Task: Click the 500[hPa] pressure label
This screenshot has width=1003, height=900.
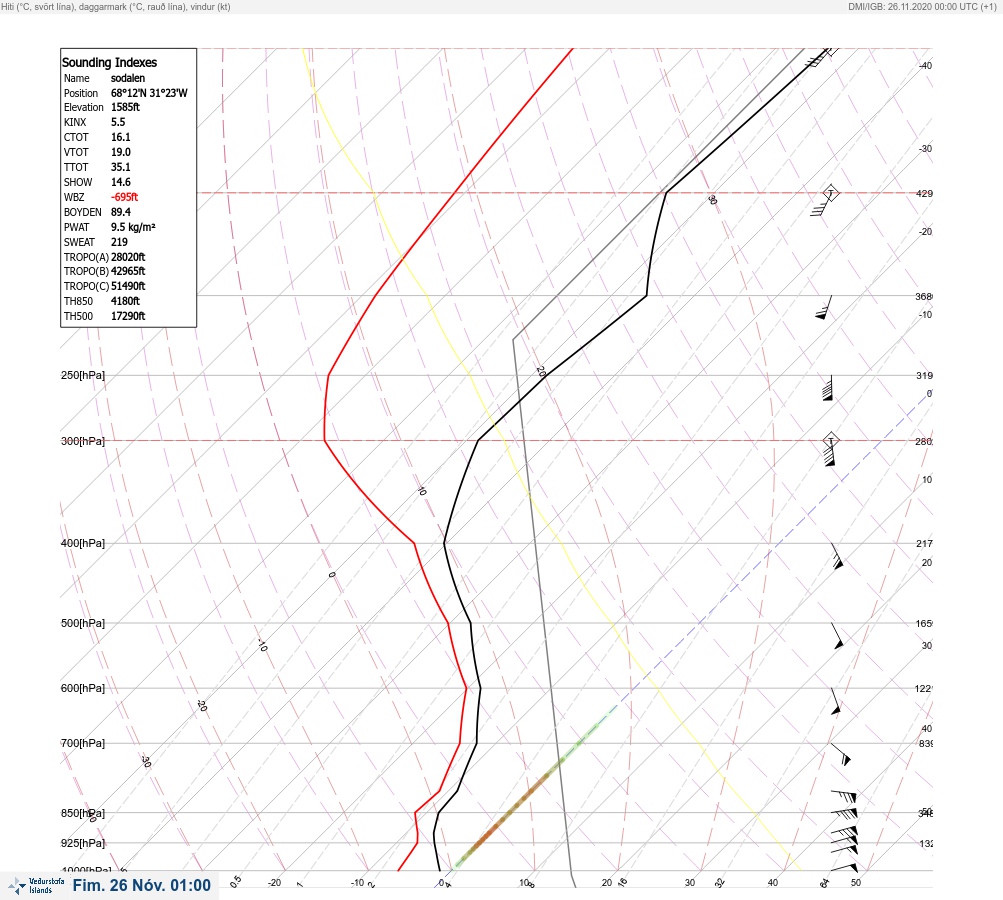Action: 83,623
